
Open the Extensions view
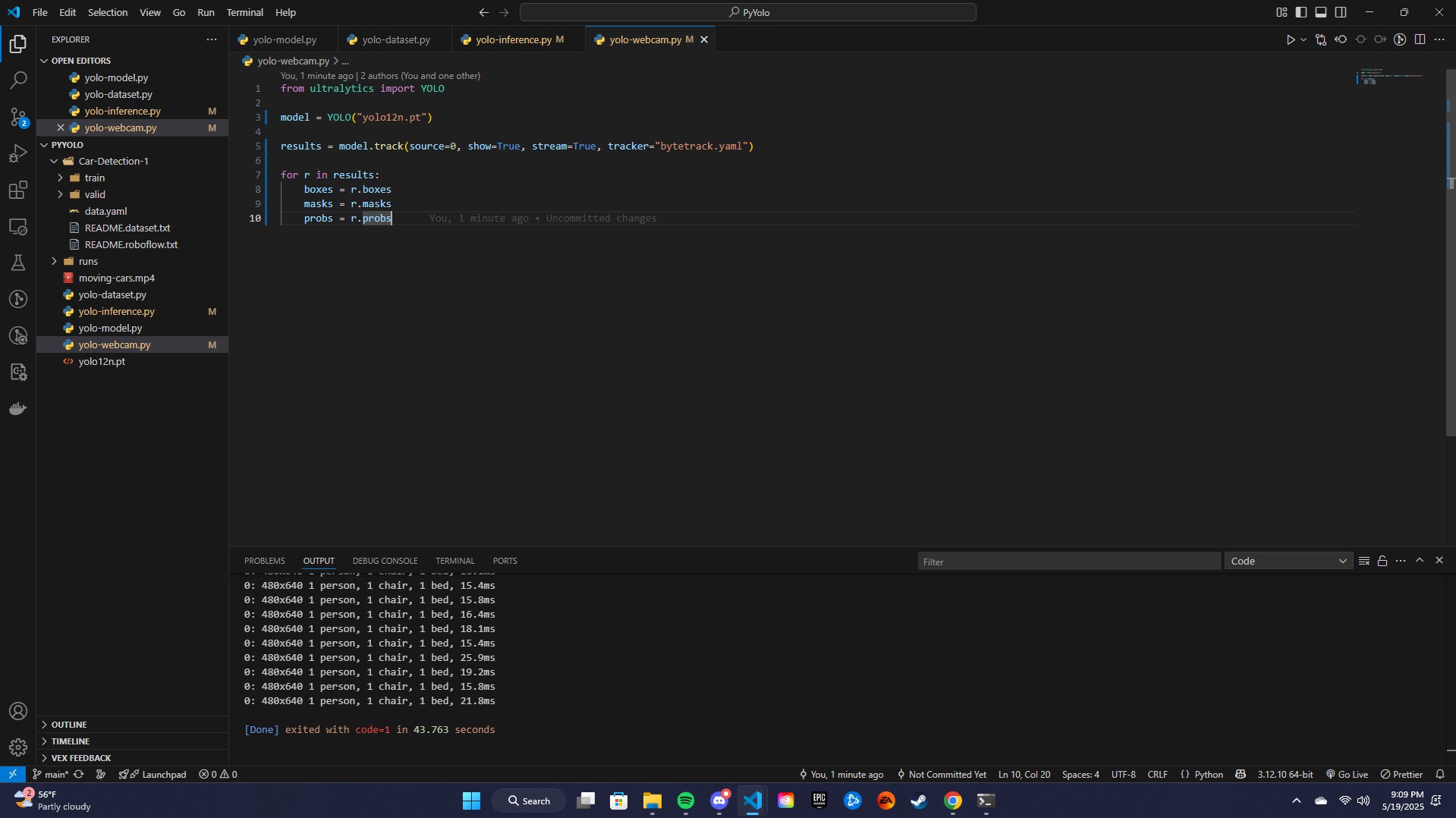tap(18, 190)
